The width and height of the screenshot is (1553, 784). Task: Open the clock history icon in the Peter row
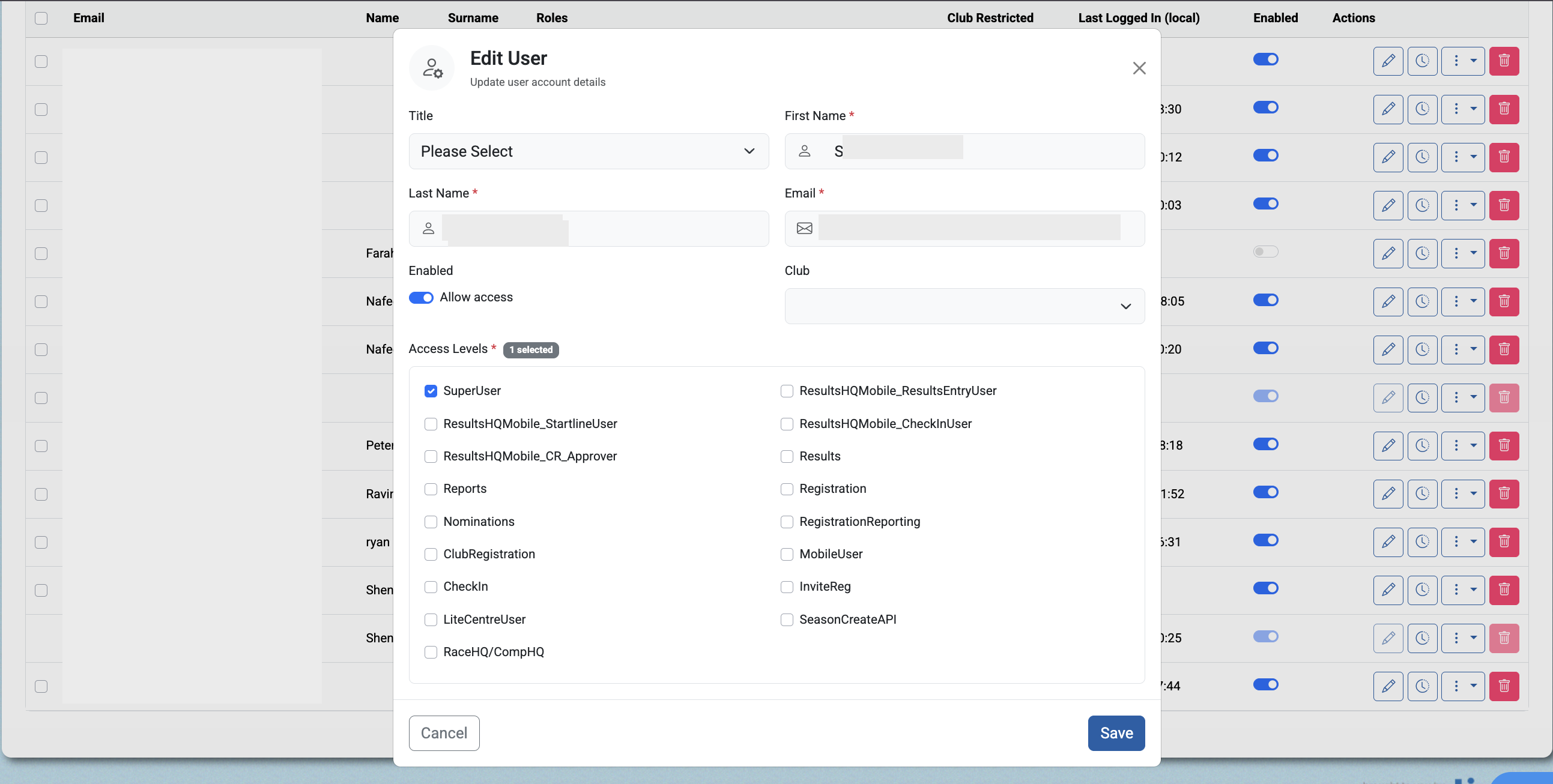pyautogui.click(x=1422, y=445)
